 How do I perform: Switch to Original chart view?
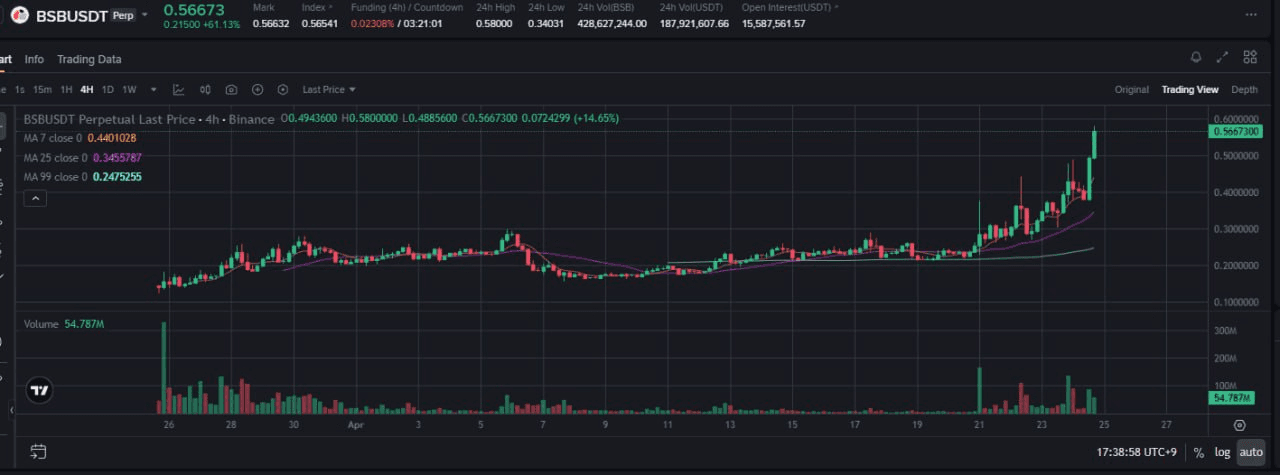click(1132, 90)
